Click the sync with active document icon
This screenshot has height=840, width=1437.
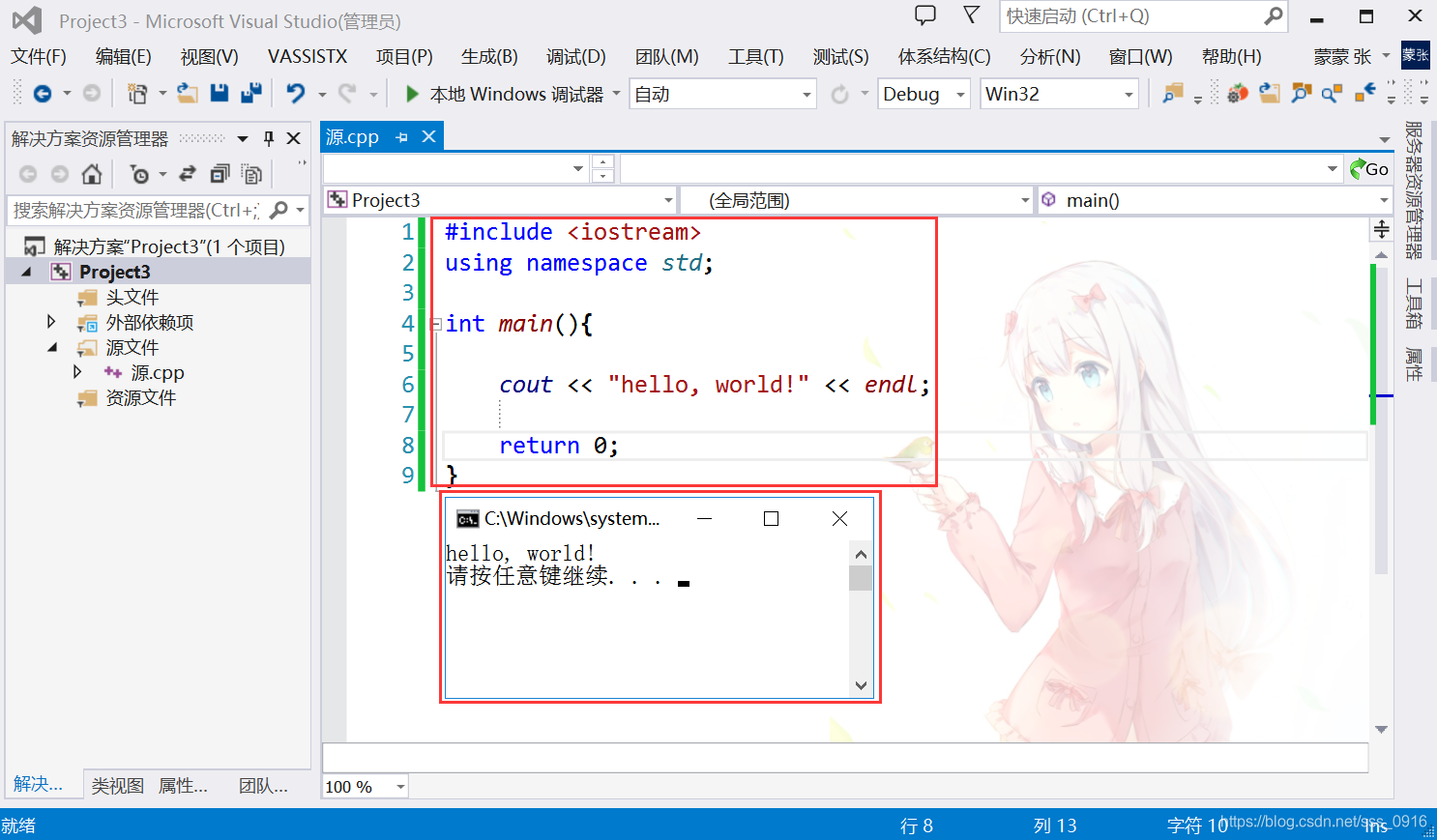188,174
